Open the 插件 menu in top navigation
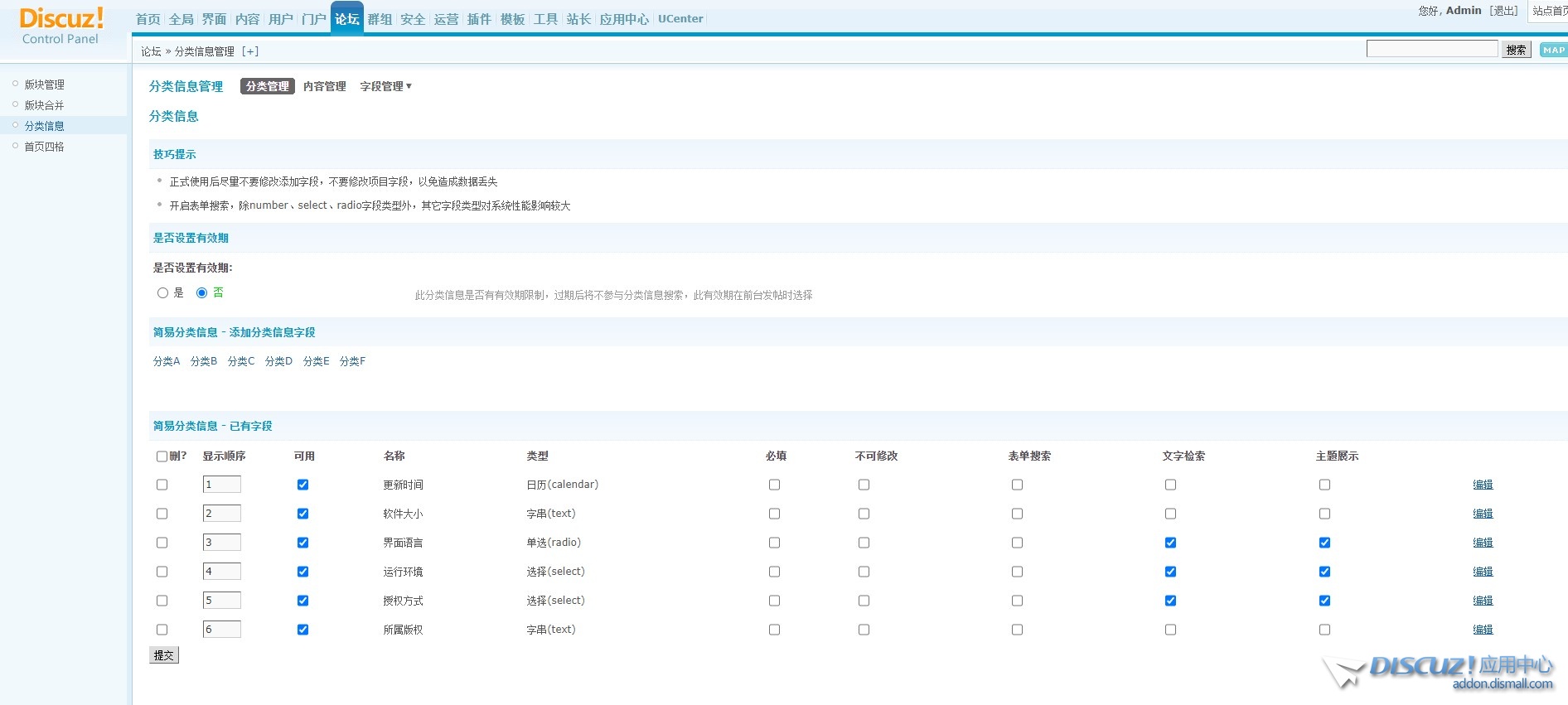This screenshot has height=705, width=1568. click(x=479, y=19)
